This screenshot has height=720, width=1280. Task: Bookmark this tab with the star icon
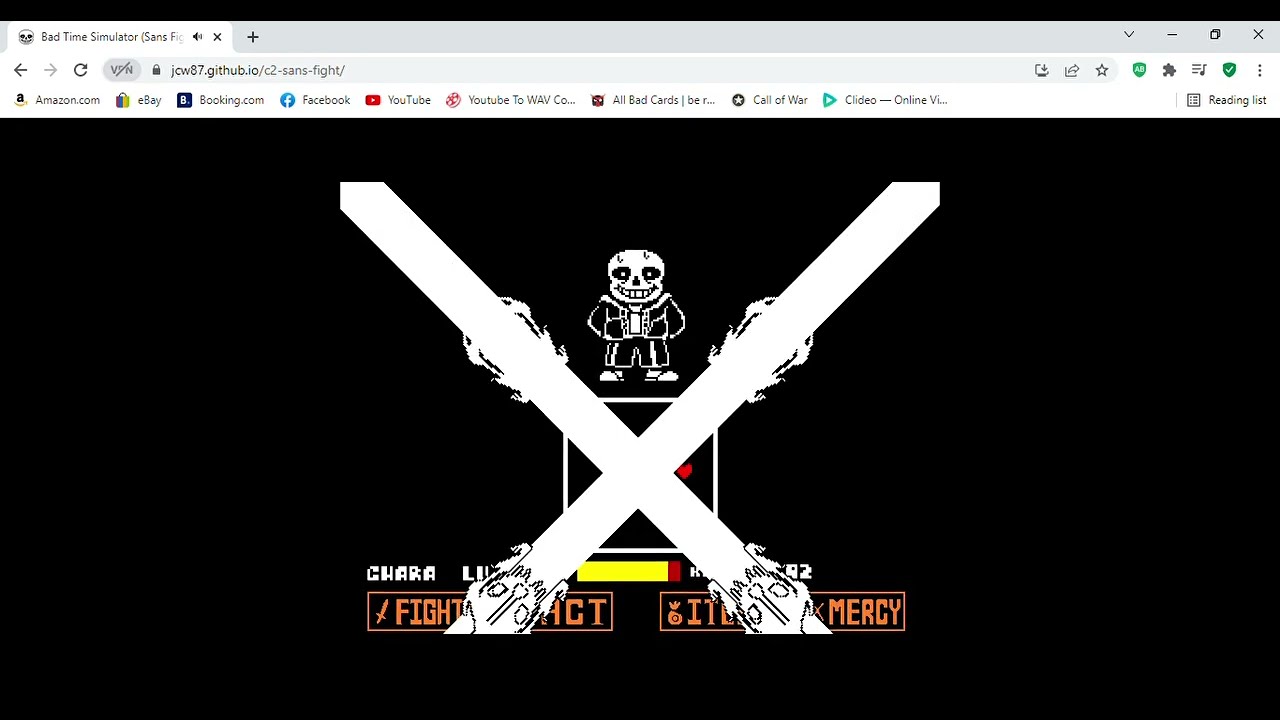[x=1102, y=70]
